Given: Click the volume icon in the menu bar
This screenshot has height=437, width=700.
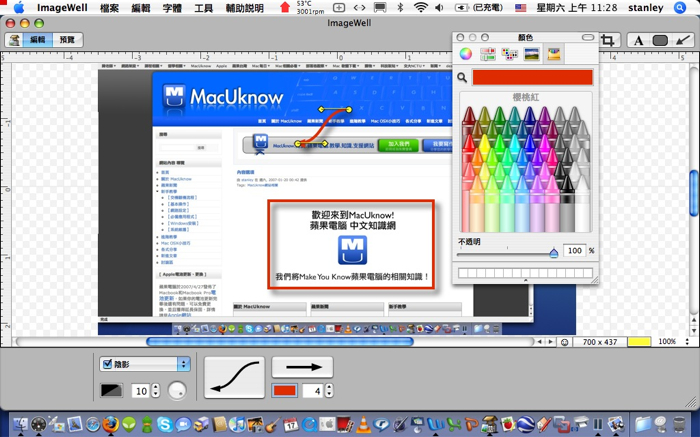Looking at the screenshot, I should [439, 8].
